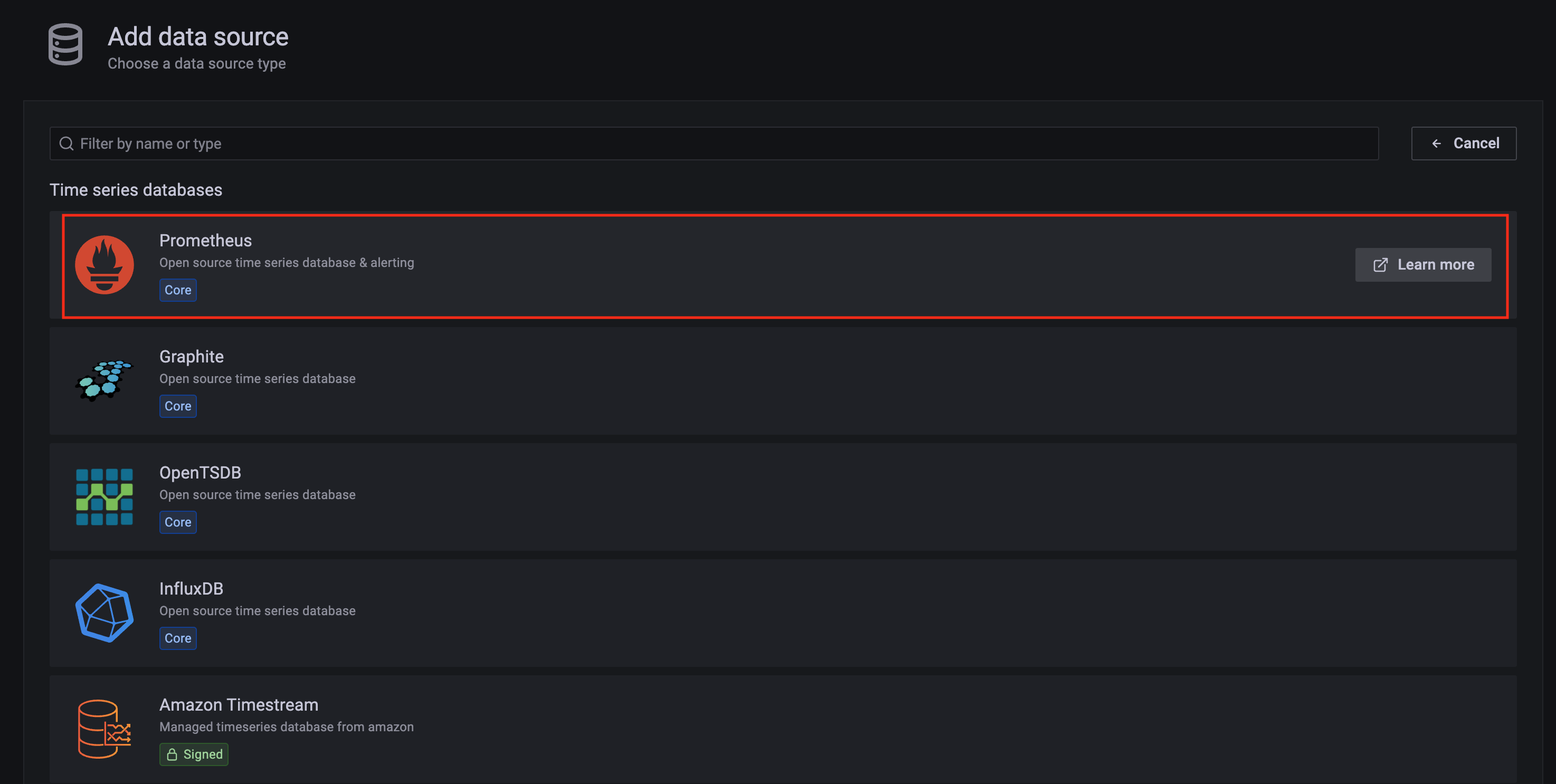Click the Core badge on Prometheus
1556x784 pixels.
[177, 290]
